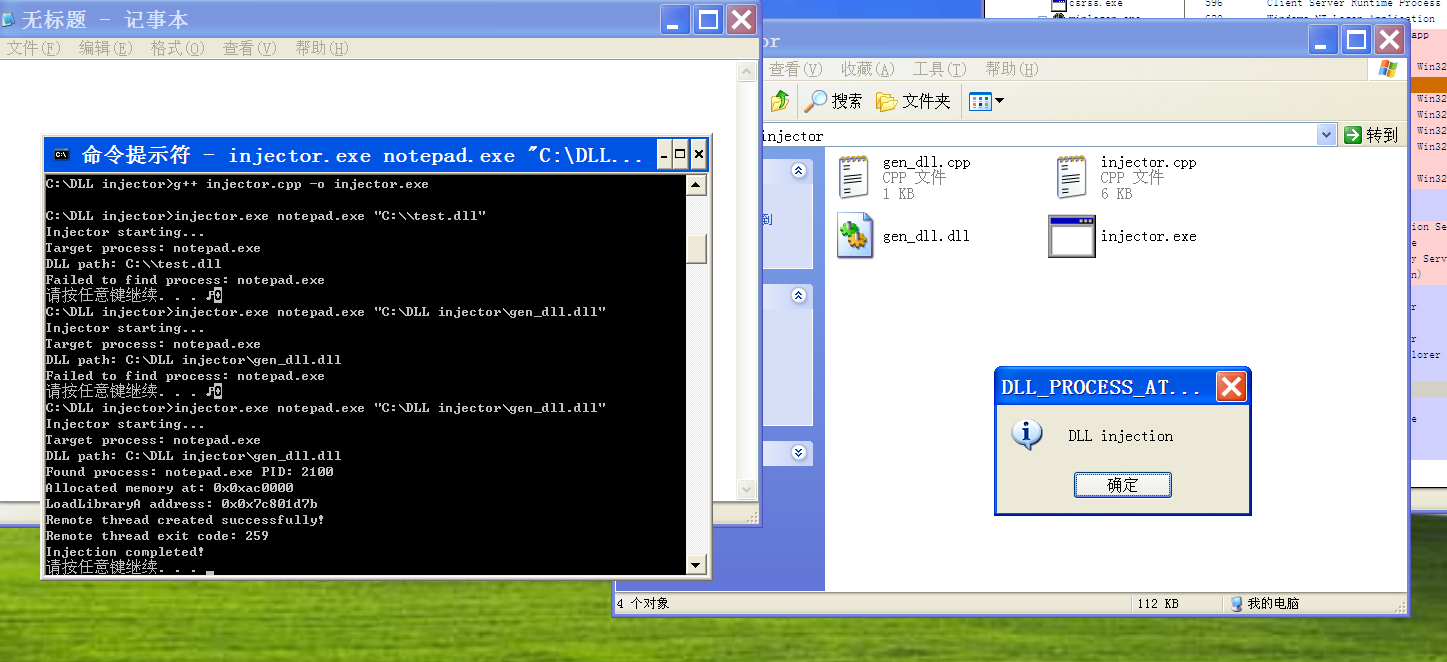The height and width of the screenshot is (662, 1447).
Task: Open the 收藏(A) menu in Explorer
Action: [x=867, y=69]
